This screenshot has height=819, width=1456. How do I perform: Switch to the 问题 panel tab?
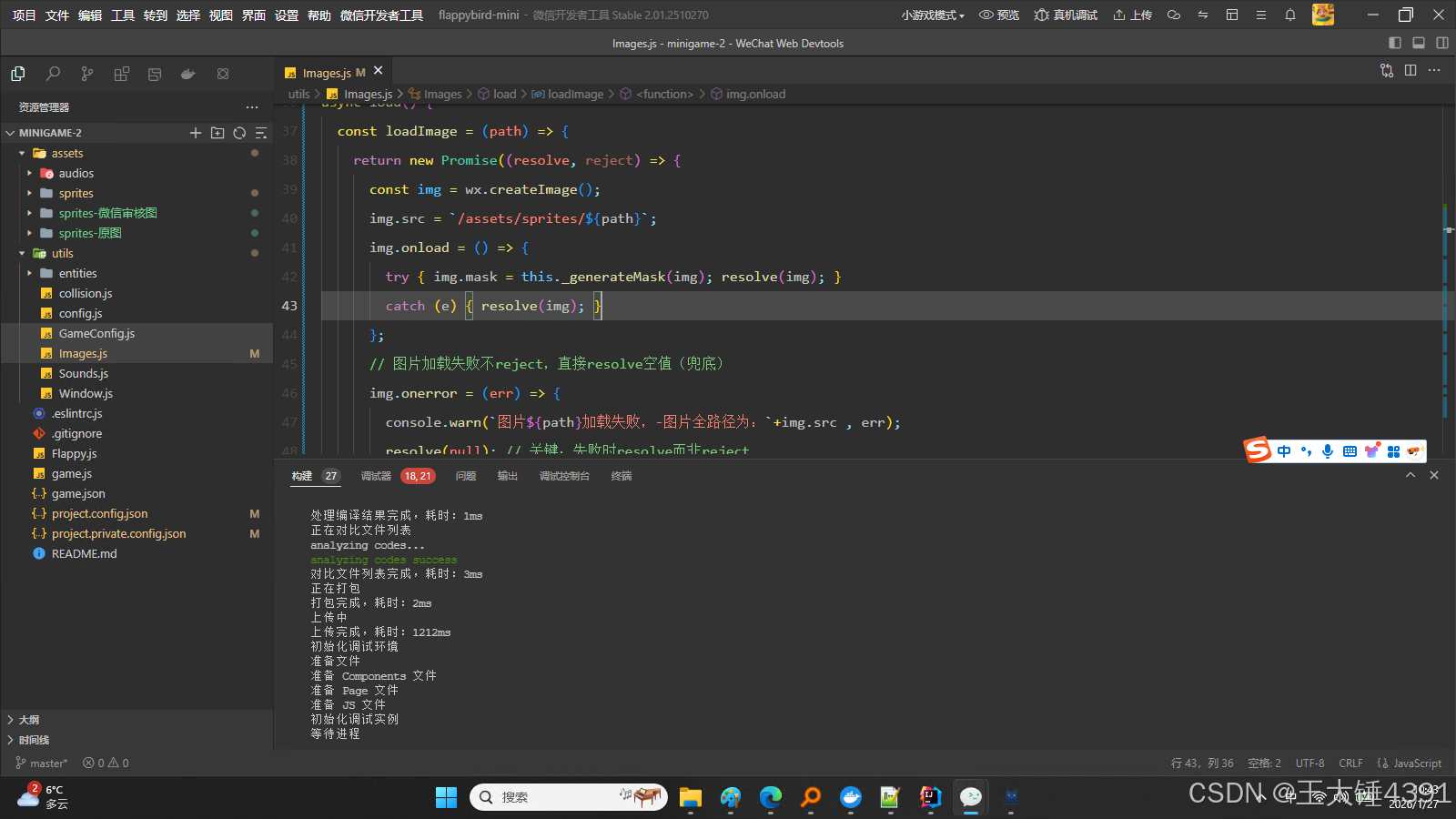pos(466,476)
